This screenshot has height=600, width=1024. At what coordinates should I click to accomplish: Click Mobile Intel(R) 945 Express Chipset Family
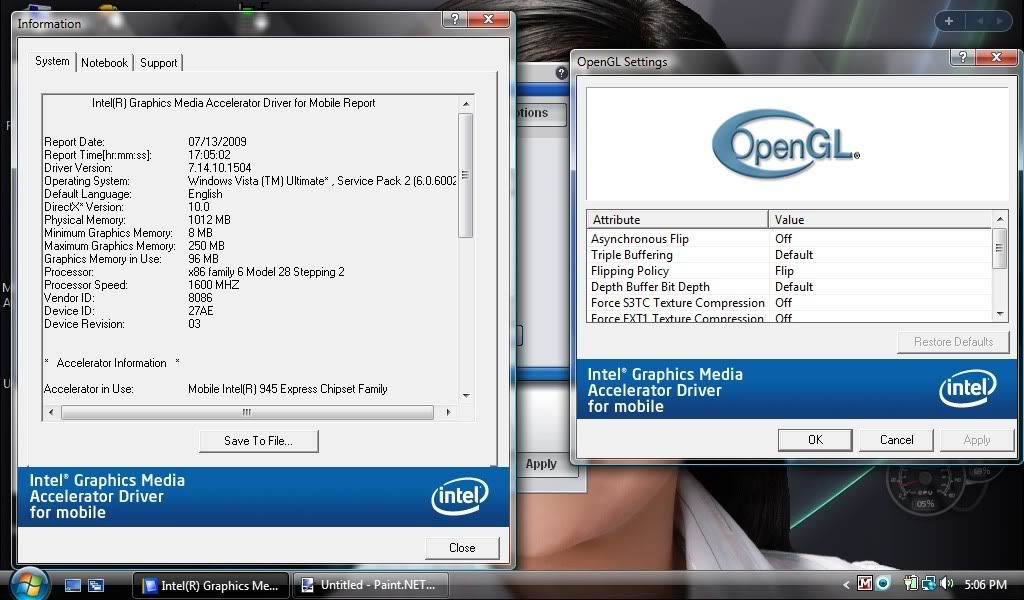pos(288,389)
